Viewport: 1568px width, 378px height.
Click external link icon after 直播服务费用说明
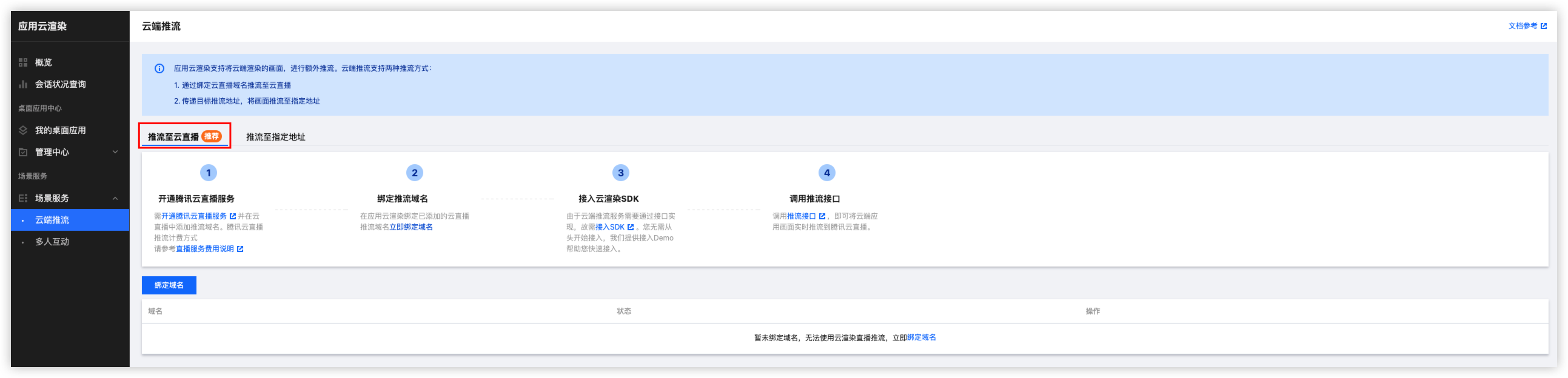[x=241, y=249]
